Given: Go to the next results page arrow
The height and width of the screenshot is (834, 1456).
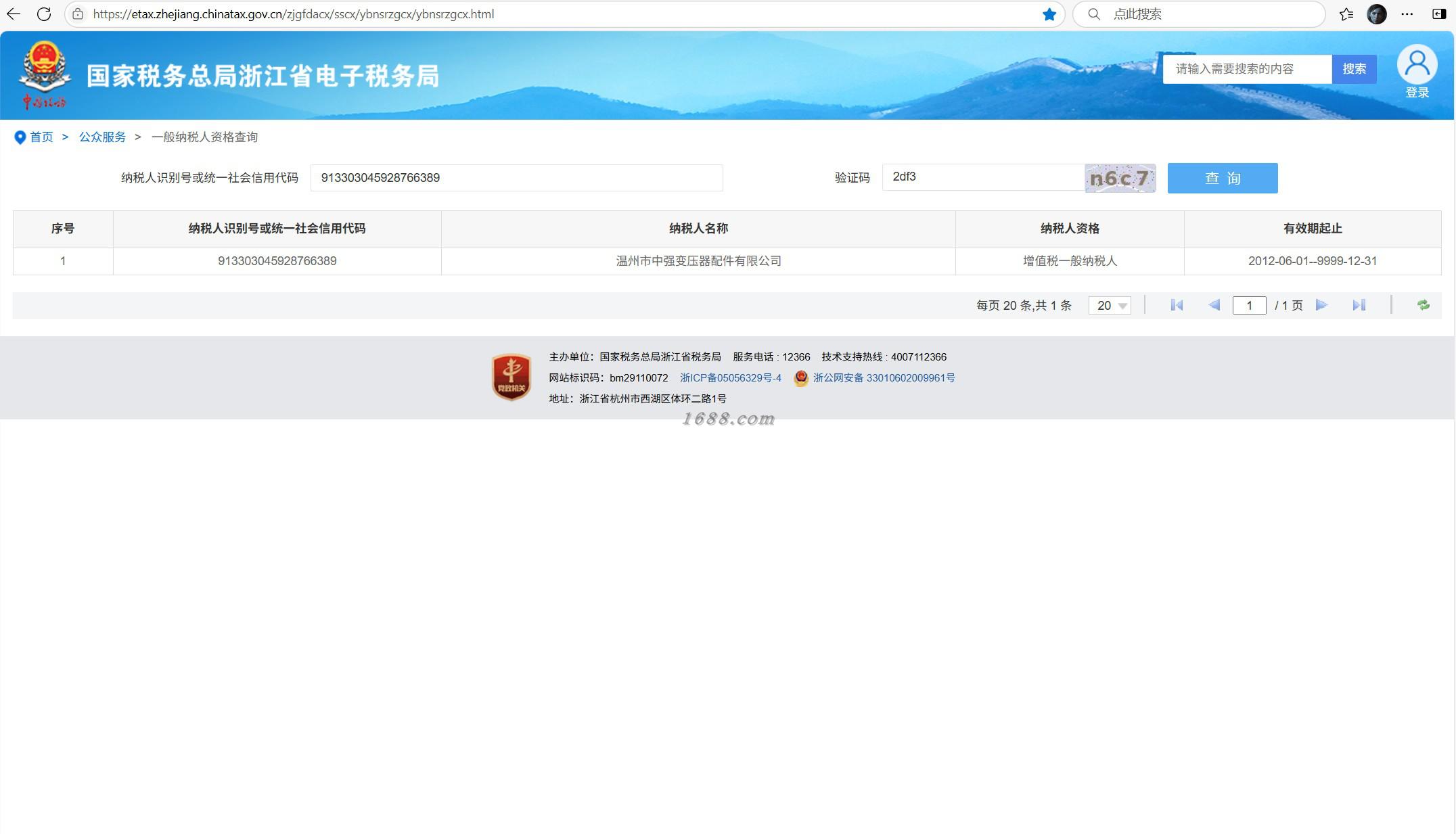Looking at the screenshot, I should pyautogui.click(x=1321, y=305).
